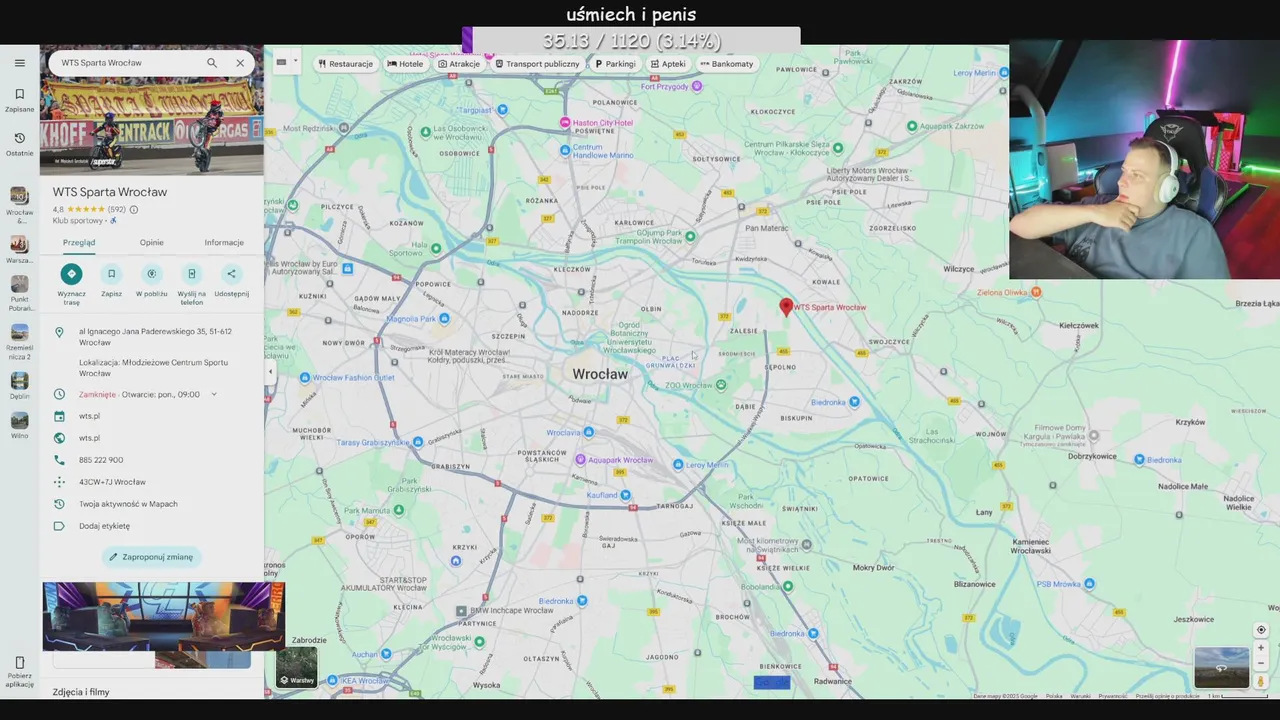This screenshot has width=1280, height=720.
Task: Click Wroclavia shopping marker
Action: (588, 432)
